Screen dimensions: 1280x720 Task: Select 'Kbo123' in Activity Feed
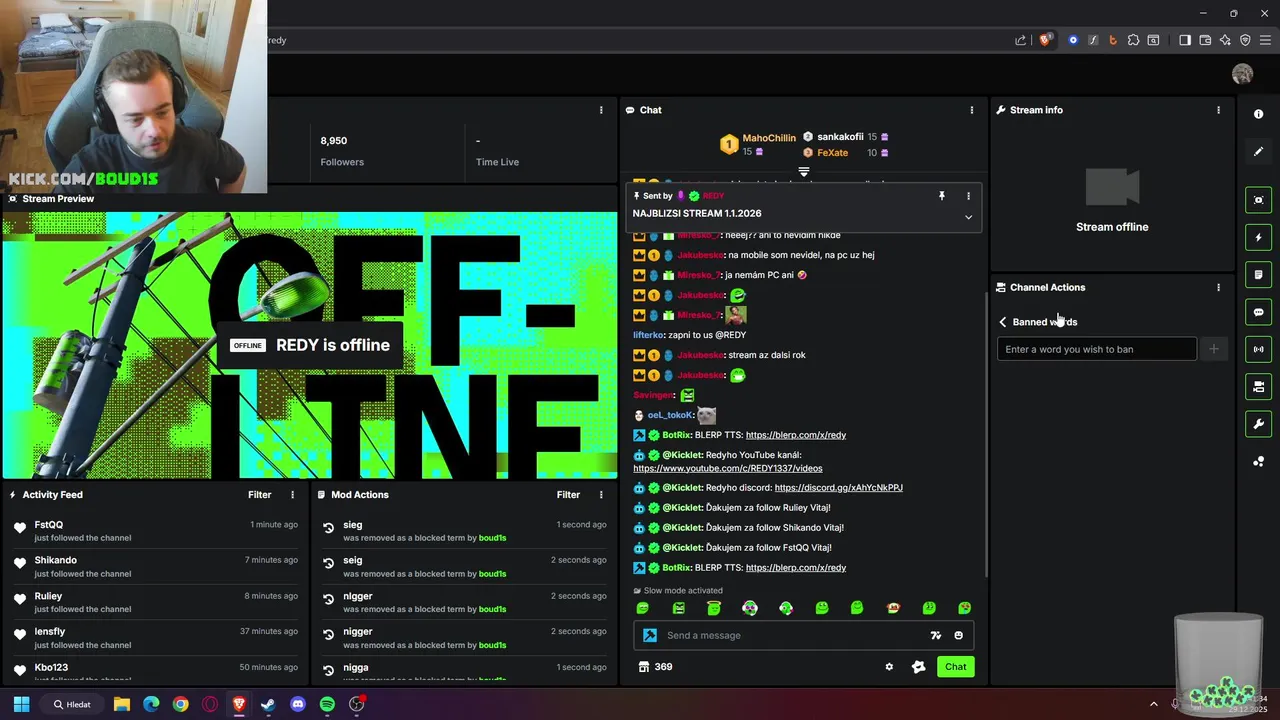pos(51,667)
